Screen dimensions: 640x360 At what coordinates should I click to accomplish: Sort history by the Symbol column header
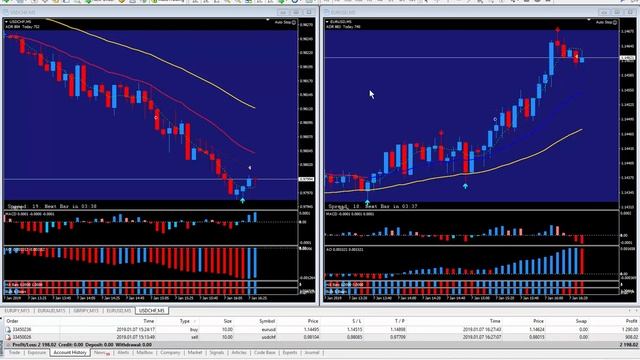267,321
